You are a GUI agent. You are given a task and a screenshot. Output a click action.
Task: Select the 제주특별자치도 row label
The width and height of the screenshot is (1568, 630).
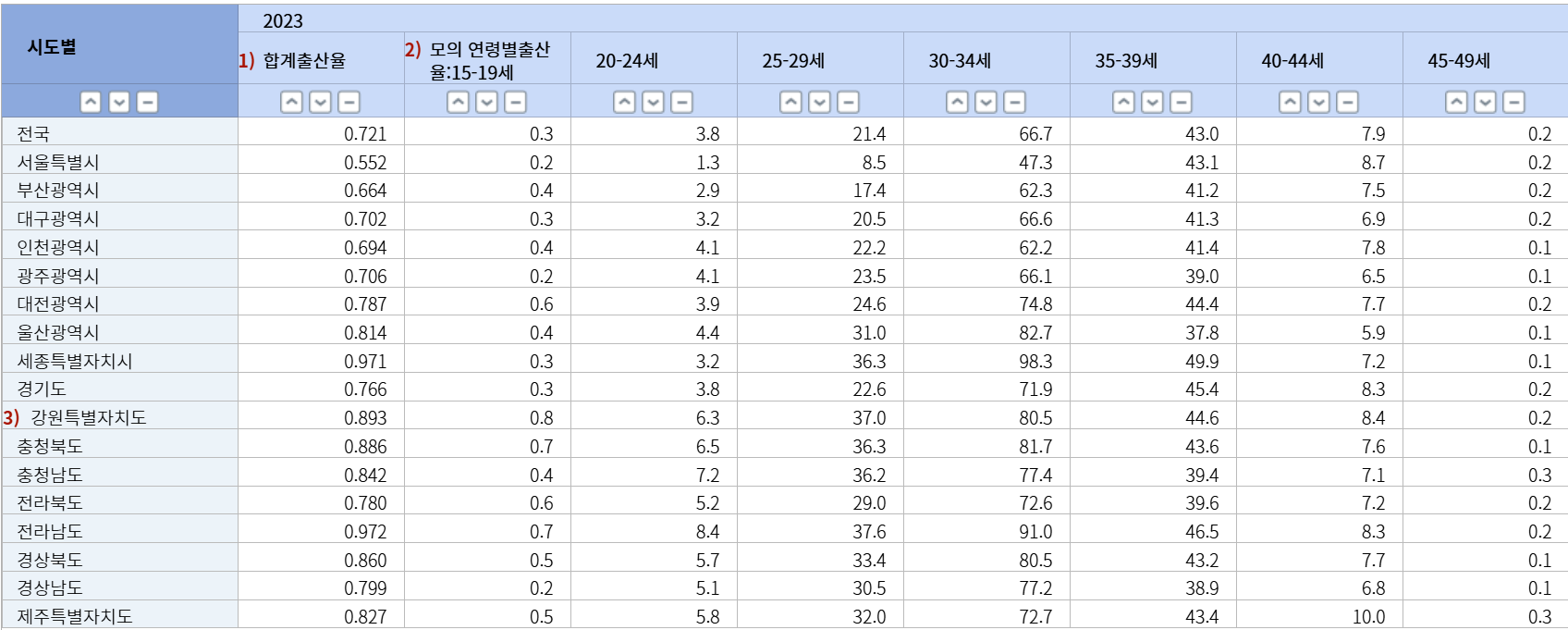coord(75,616)
